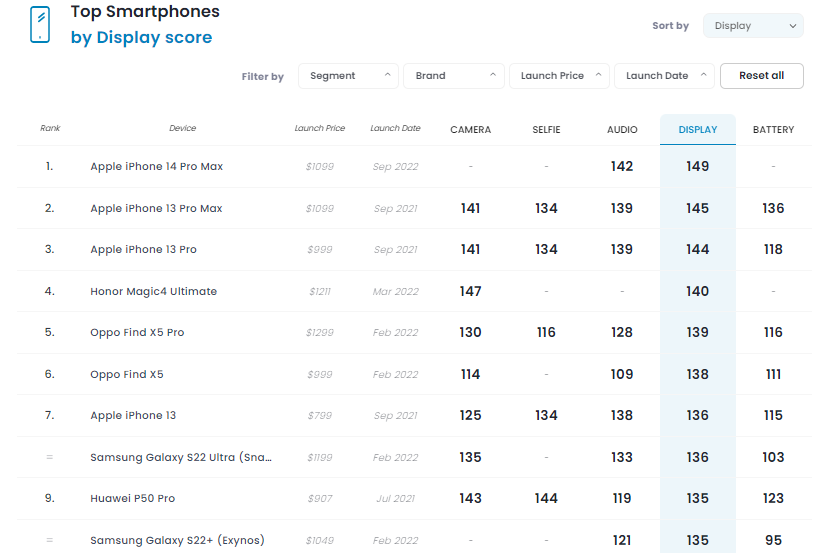Click the Mar 2022 launch date
This screenshot has width=828, height=553.
coord(395,292)
